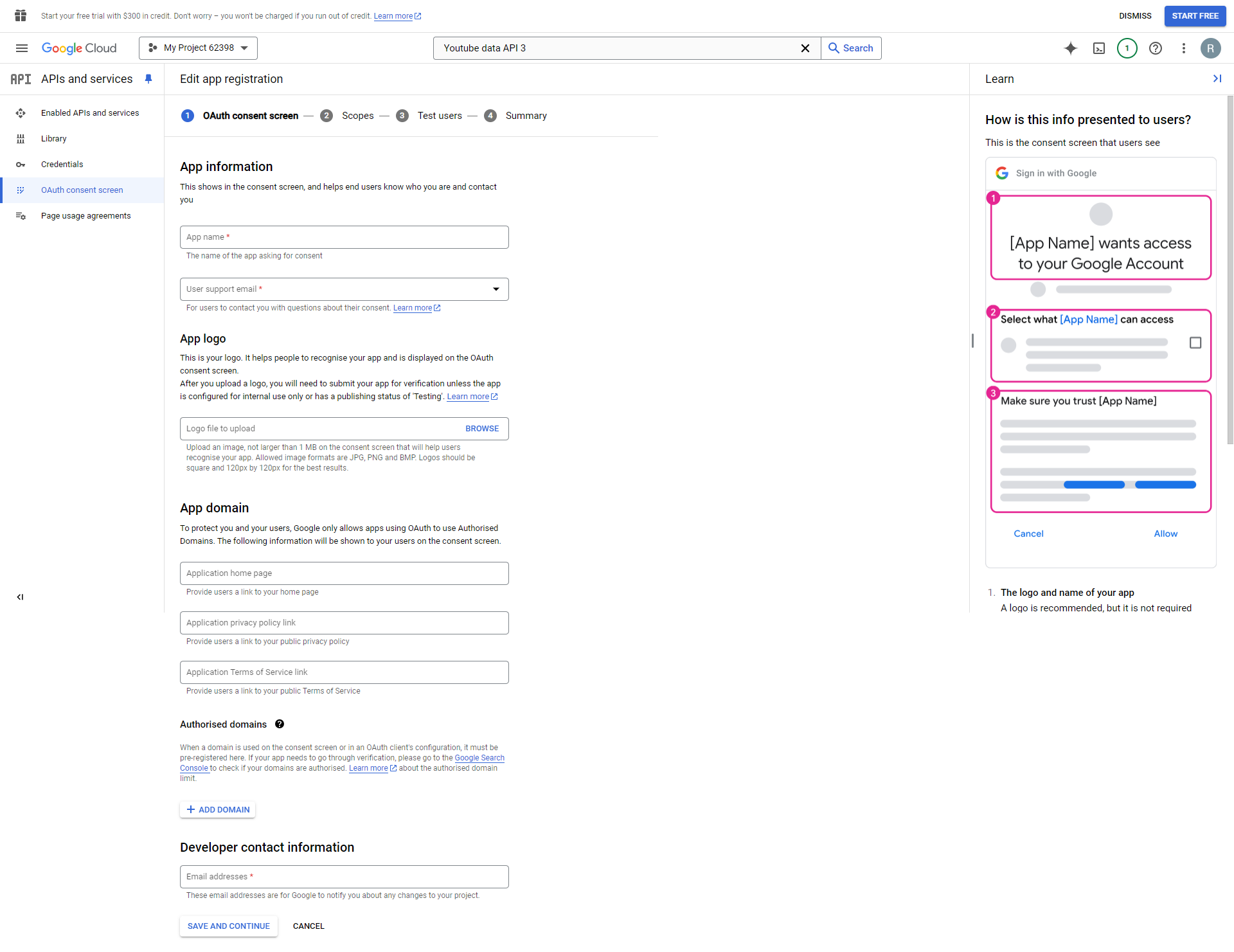Click the Add Domain button
The height and width of the screenshot is (952, 1234).
click(218, 810)
